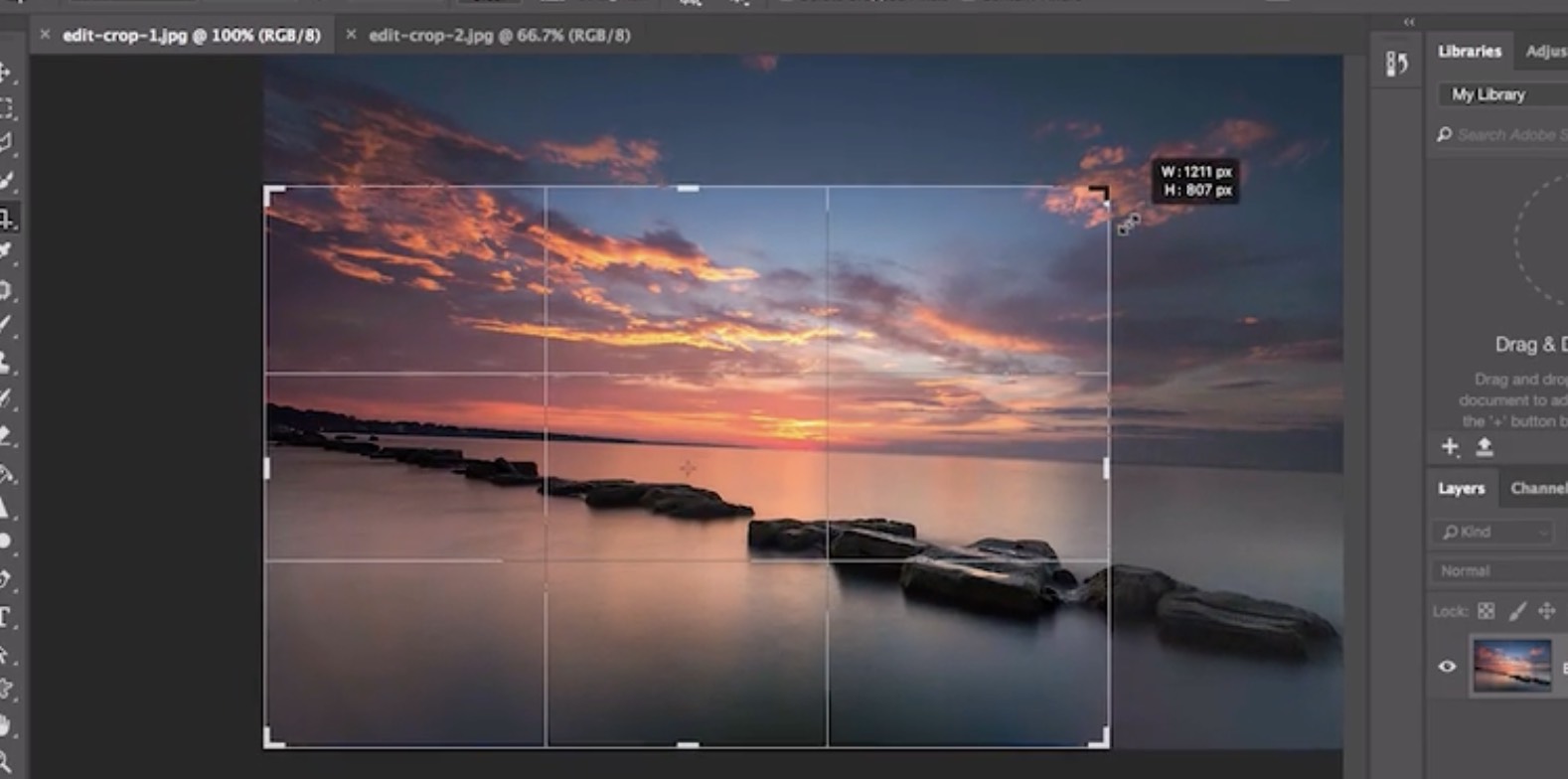Select the Path Selection arrow tool
This screenshot has width=1568, height=779.
tap(6, 653)
